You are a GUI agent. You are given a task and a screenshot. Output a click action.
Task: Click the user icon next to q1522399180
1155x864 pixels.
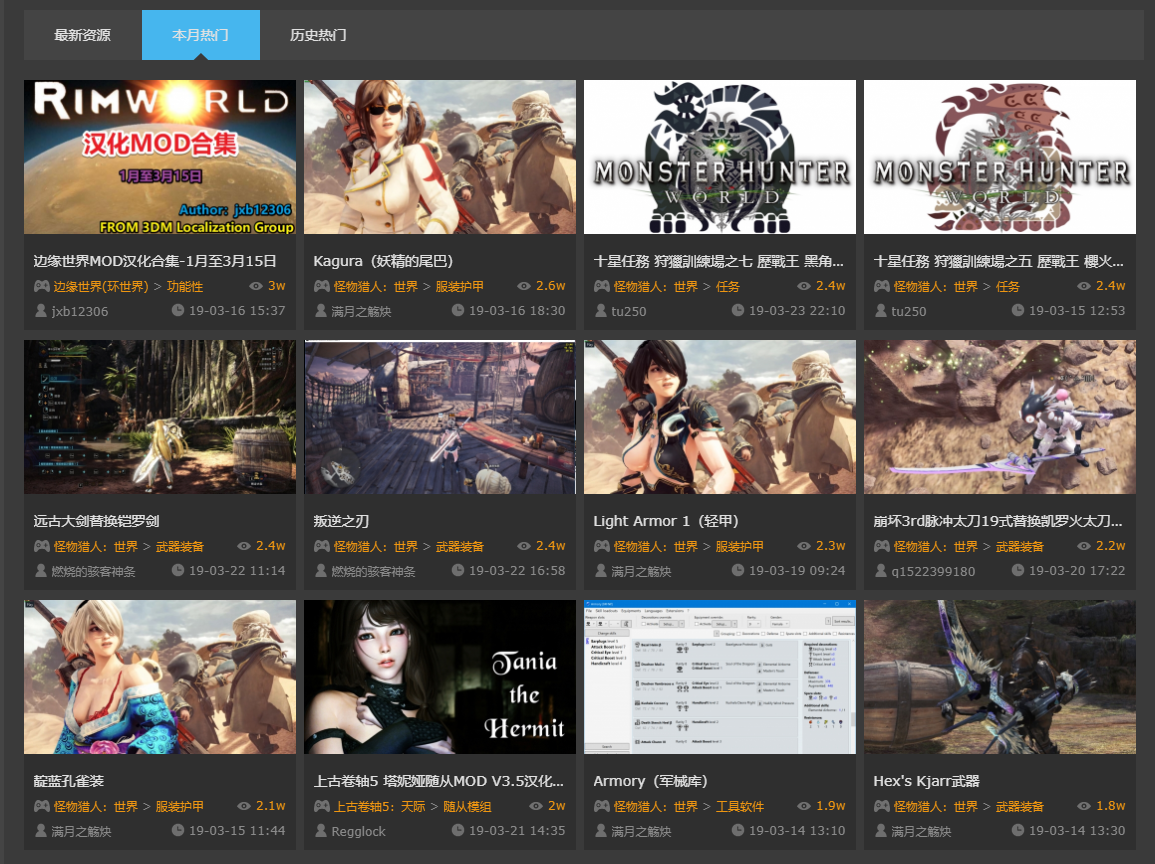(881, 571)
